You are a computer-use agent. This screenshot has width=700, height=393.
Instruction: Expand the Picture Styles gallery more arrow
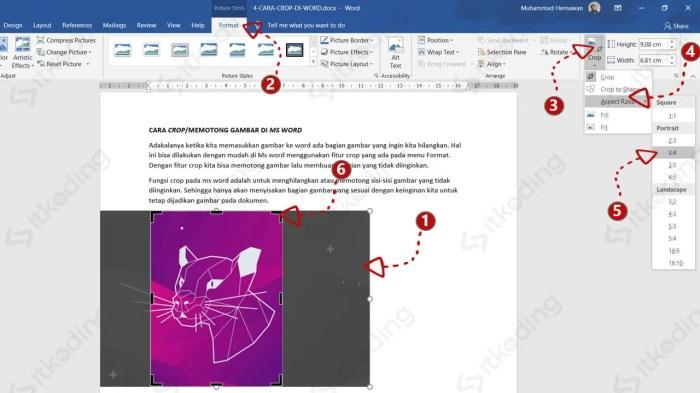pyautogui.click(x=313, y=63)
